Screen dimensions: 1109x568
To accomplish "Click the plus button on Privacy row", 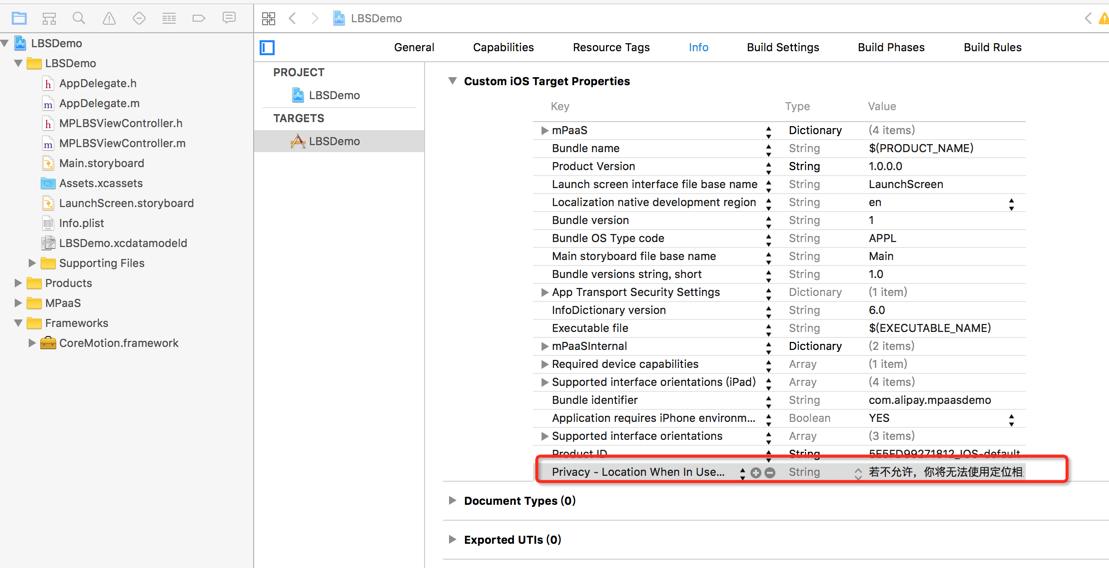I will pos(755,473).
